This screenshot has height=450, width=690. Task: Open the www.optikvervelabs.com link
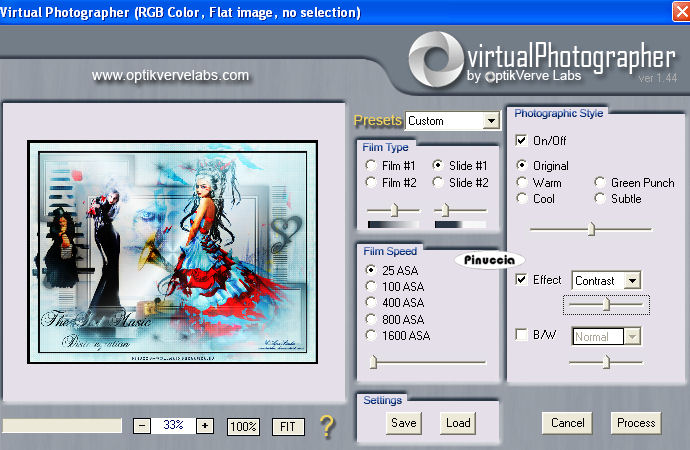click(170, 75)
